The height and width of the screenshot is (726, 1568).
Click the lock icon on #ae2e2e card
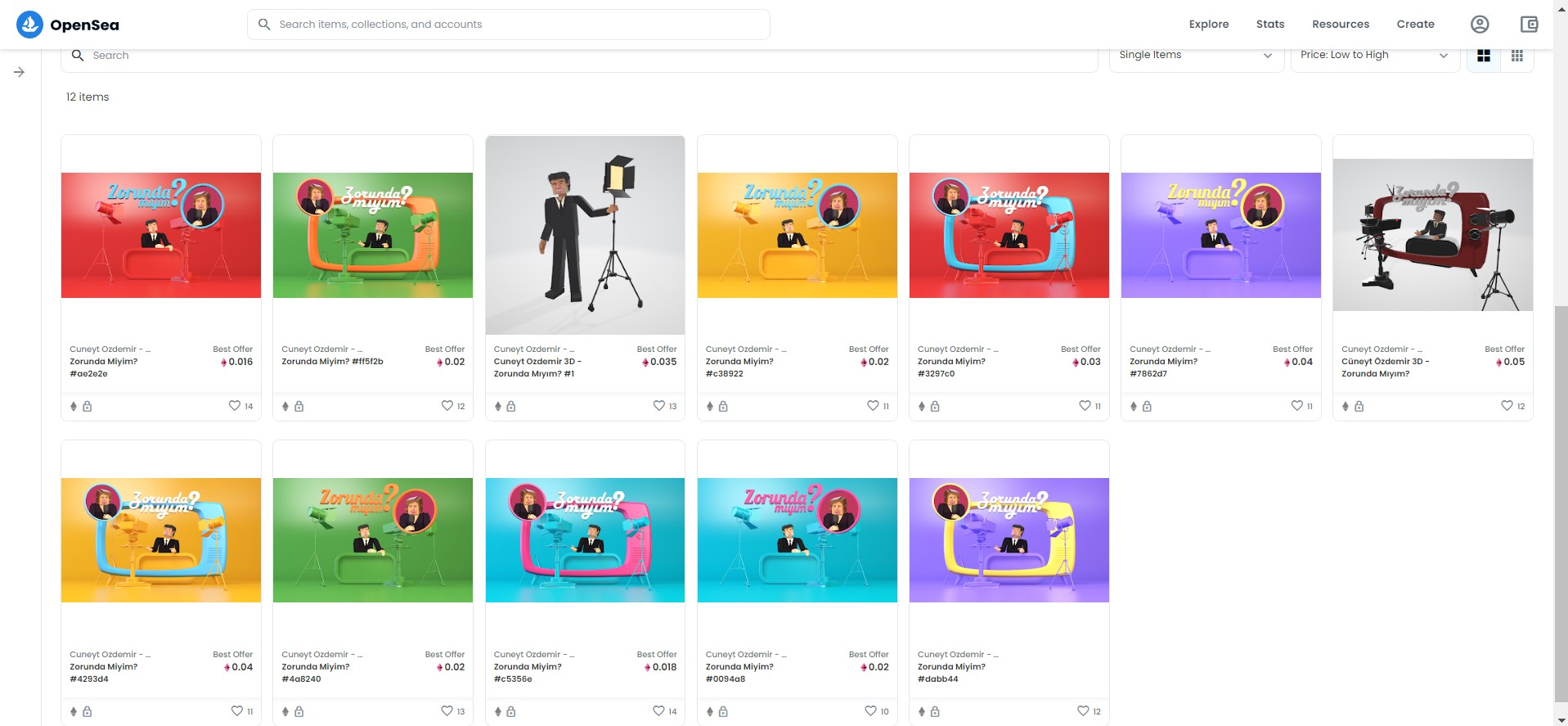88,406
